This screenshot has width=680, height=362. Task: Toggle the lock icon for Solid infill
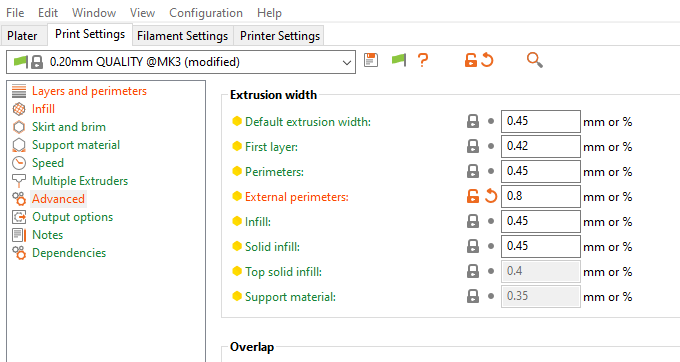pos(473,246)
